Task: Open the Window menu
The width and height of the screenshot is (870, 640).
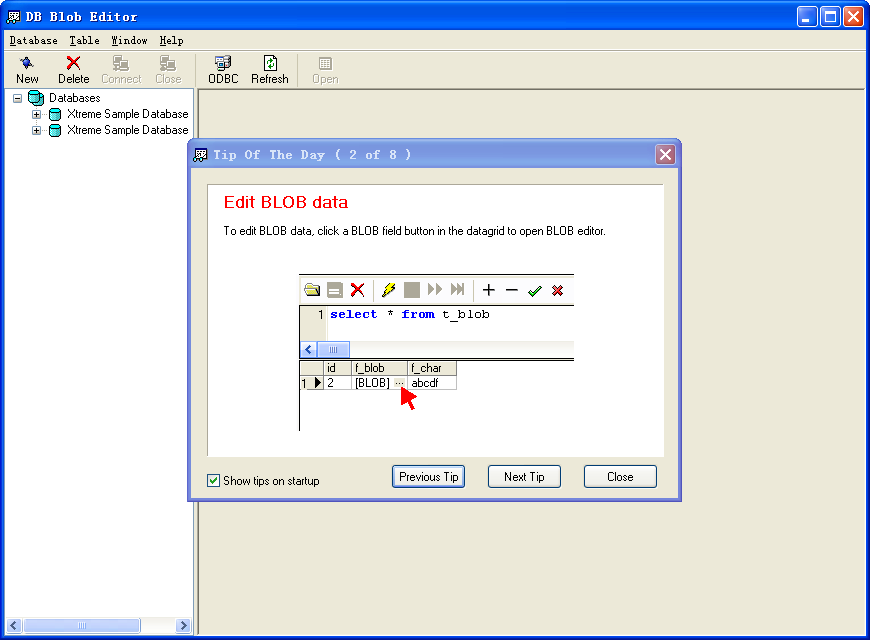Action: [x=129, y=41]
